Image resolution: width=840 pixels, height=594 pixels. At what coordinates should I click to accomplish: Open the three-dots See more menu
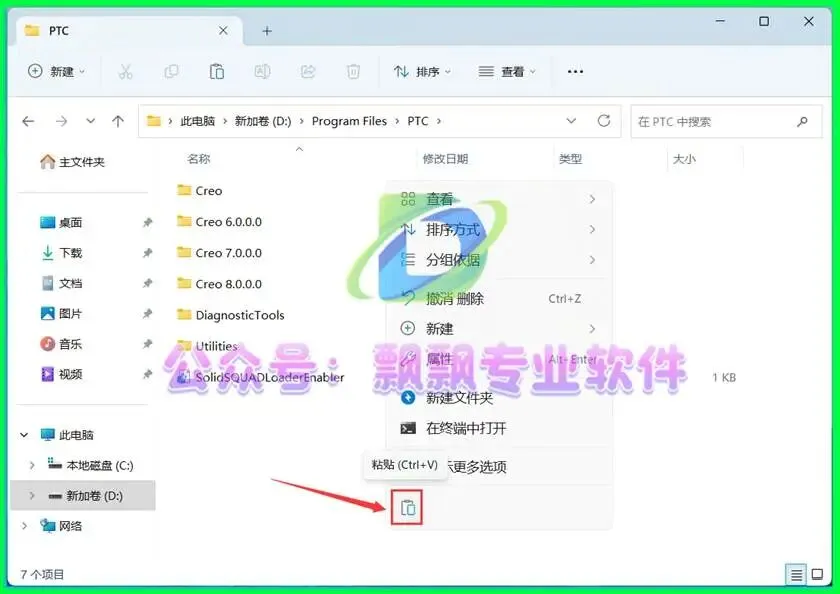[x=575, y=71]
